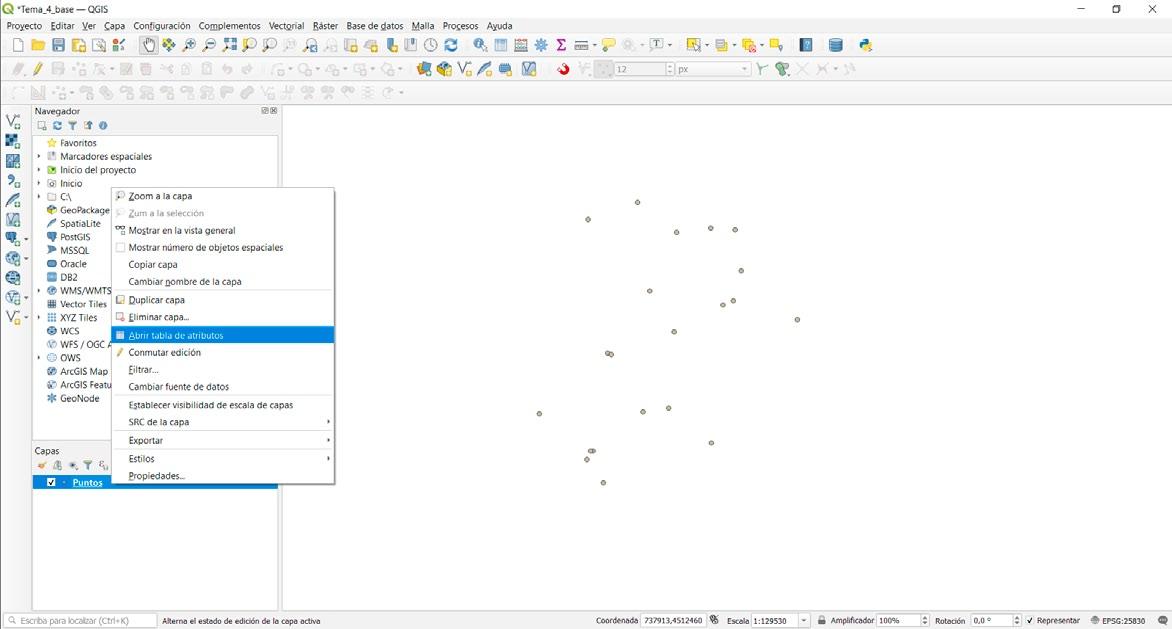1172x629 pixels.
Task: Show Navegador panel information icon
Action: [103, 126]
